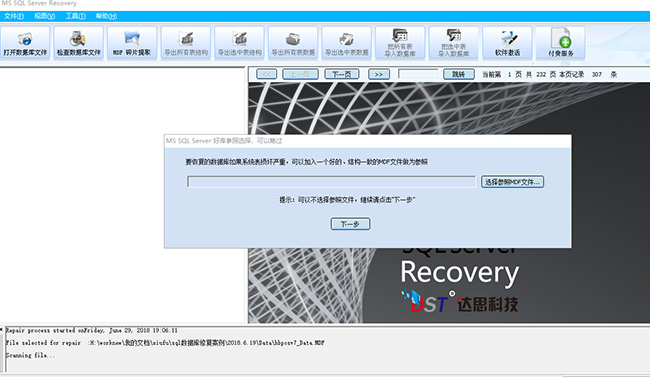The image size is (650, 377).
Task: Click the export all table data icon
Action: (x=293, y=43)
